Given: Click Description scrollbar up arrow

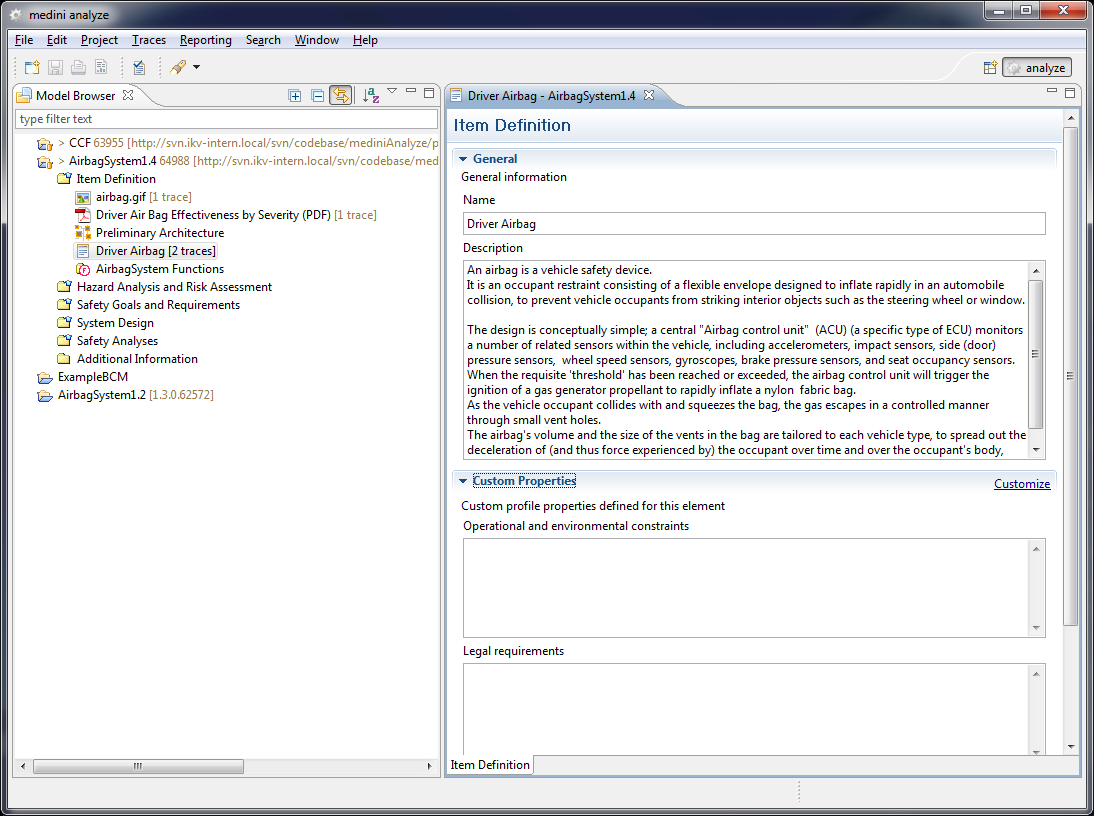Looking at the screenshot, I should (x=1036, y=271).
